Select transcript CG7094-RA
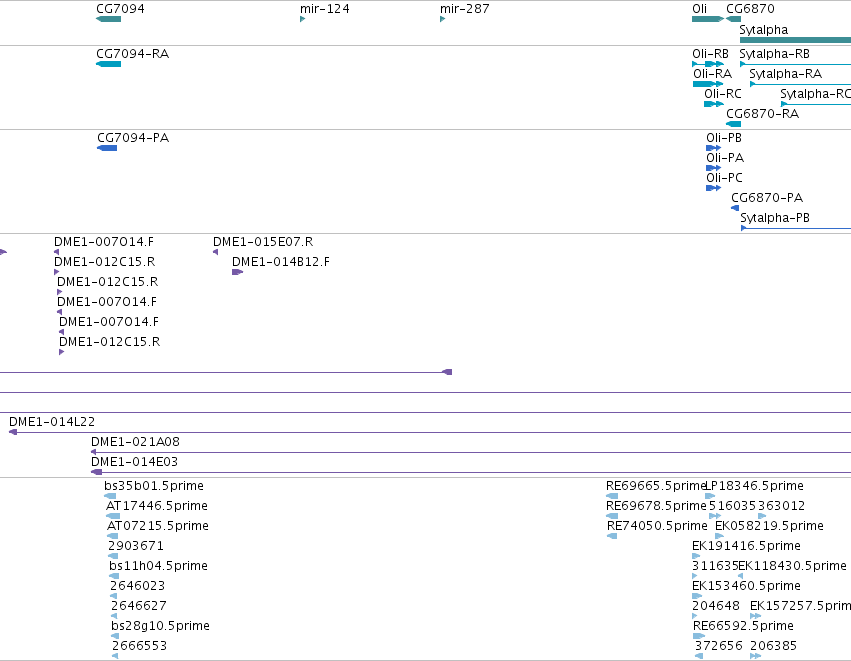 click(x=109, y=64)
